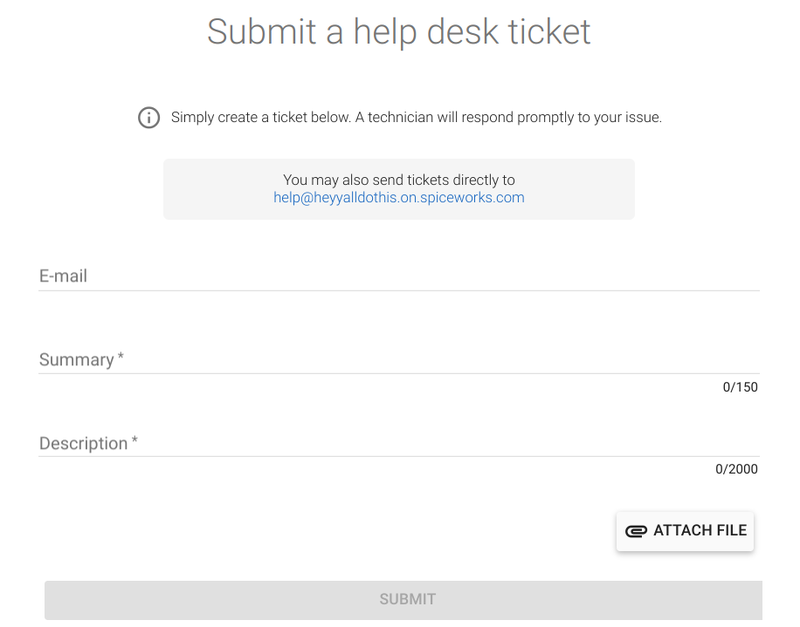Click the asterisk next to Description
Viewport: 800px width, 627px height.
pyautogui.click(x=135, y=439)
